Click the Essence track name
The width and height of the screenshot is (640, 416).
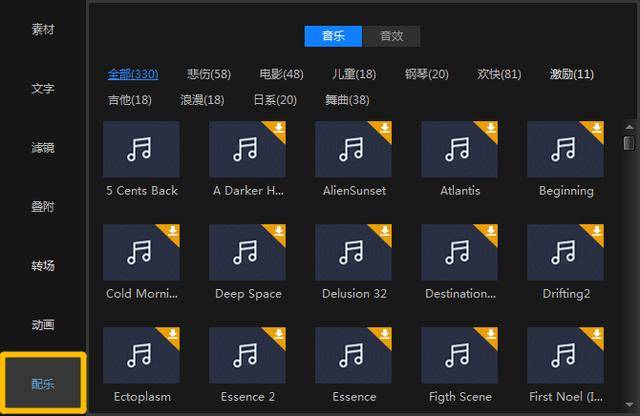coord(354,396)
